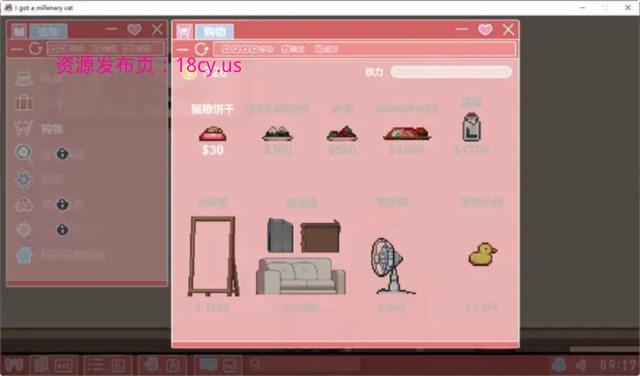
Task: Pick the red meat dish priced $500
Action: click(x=342, y=133)
